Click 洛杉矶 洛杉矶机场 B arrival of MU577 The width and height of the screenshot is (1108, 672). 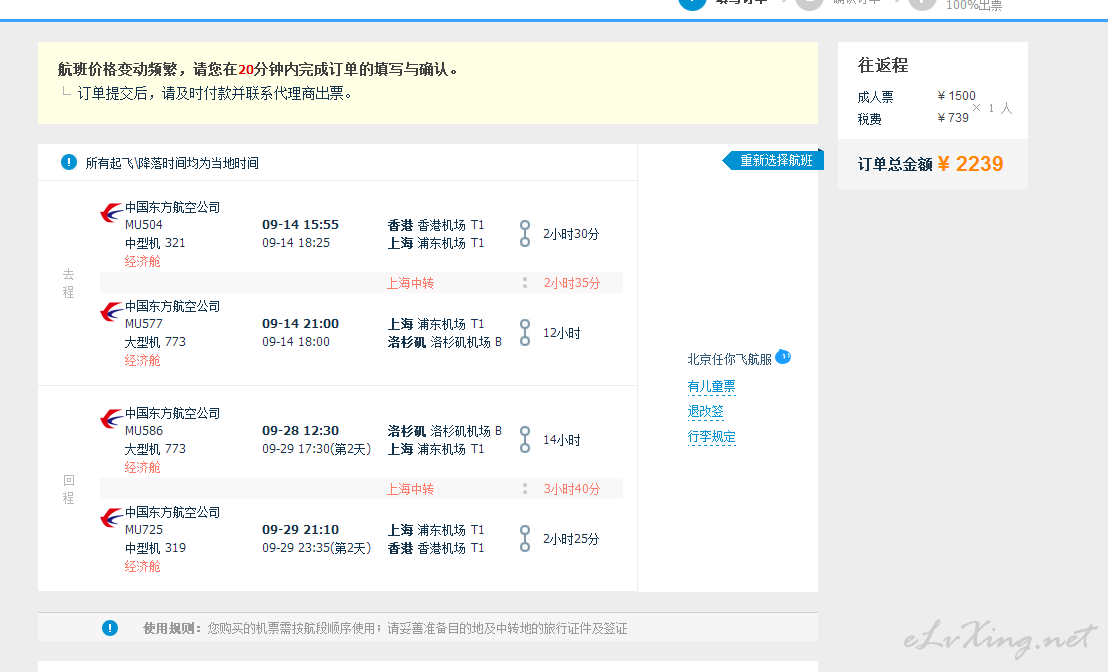[x=444, y=342]
